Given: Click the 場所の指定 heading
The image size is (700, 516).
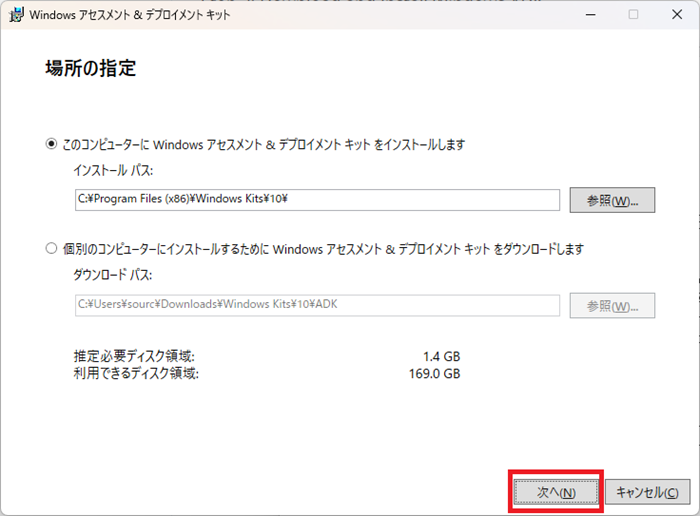Looking at the screenshot, I should click(x=90, y=69).
